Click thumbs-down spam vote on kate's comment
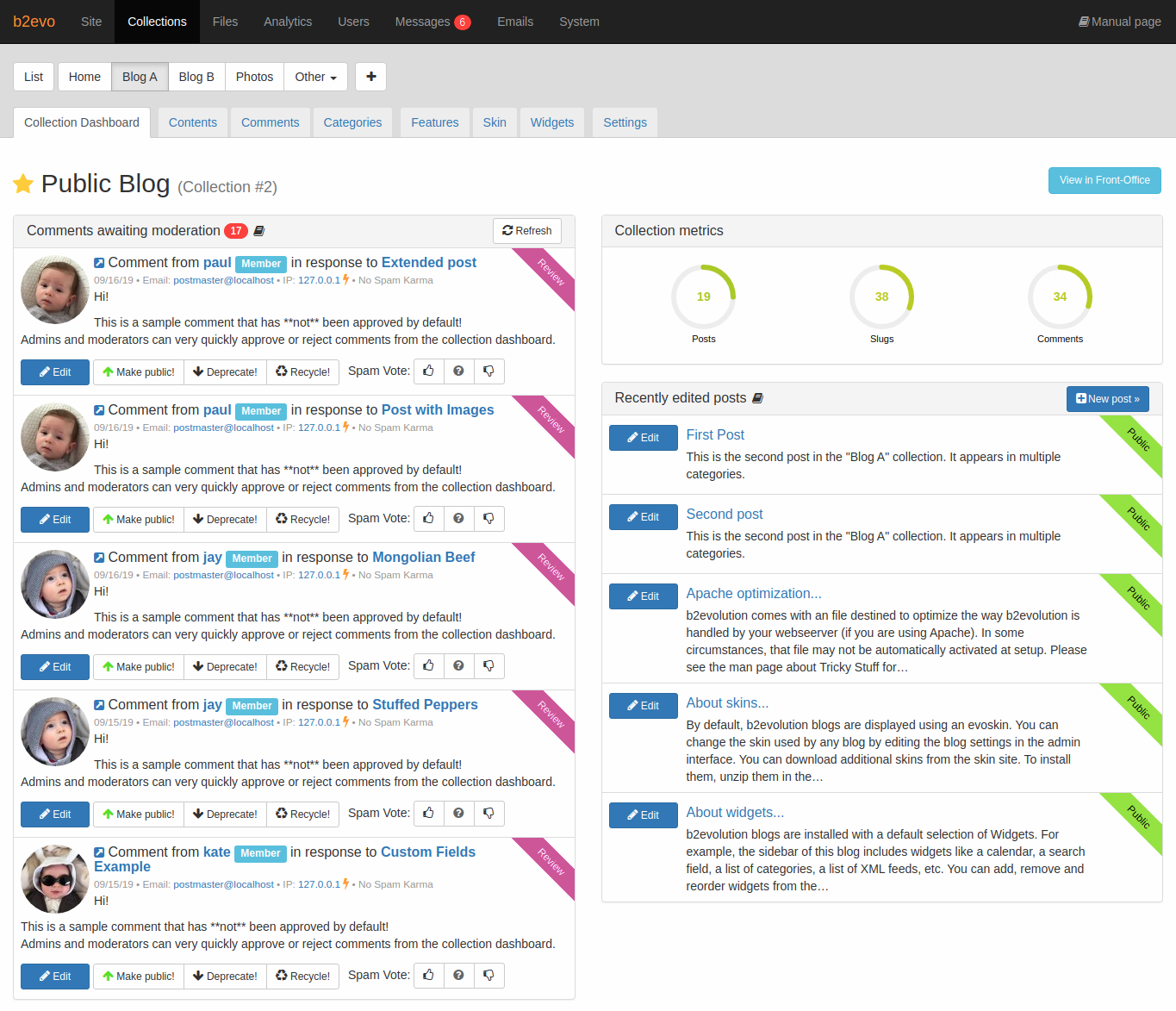 [x=488, y=976]
